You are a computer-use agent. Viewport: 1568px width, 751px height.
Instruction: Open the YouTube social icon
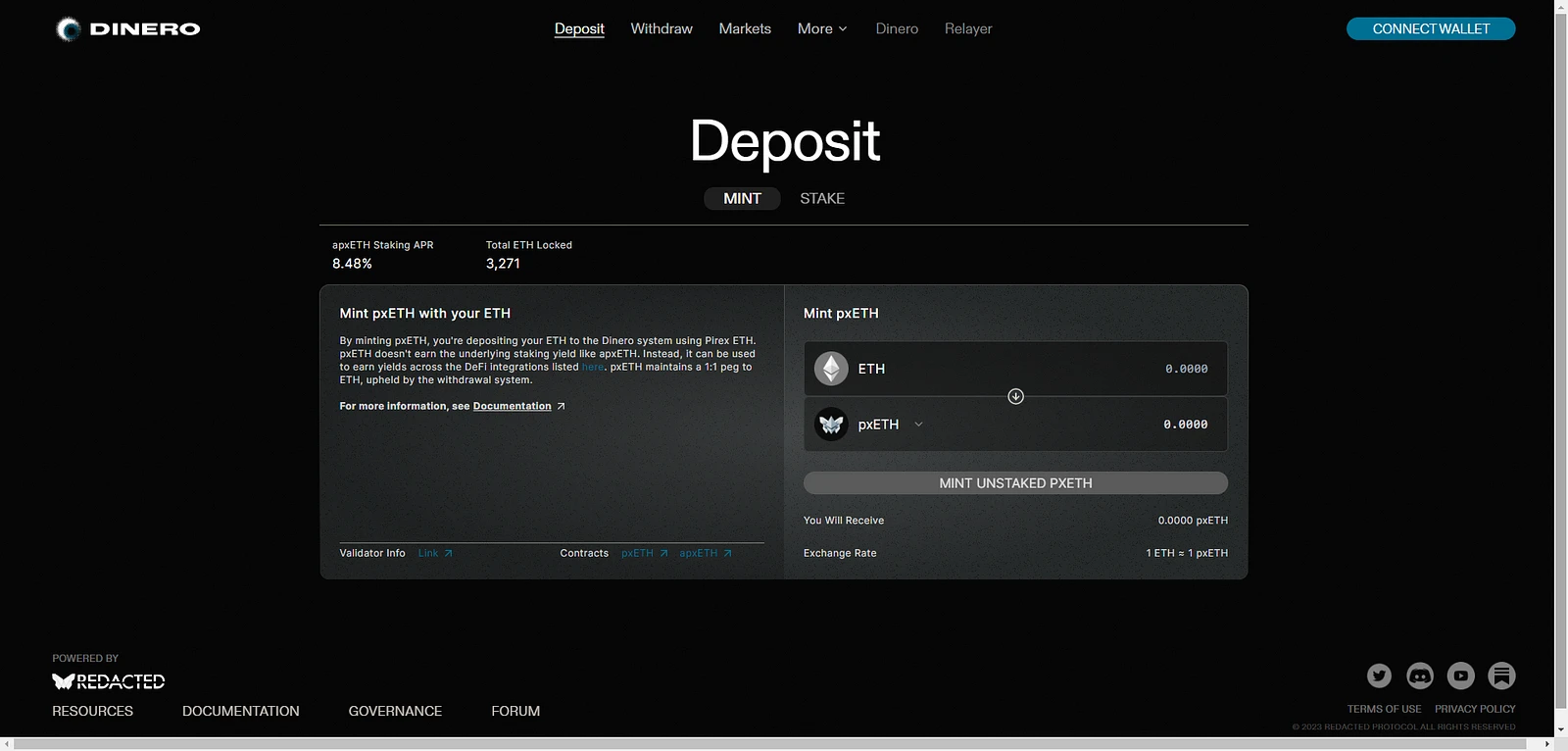point(1461,676)
